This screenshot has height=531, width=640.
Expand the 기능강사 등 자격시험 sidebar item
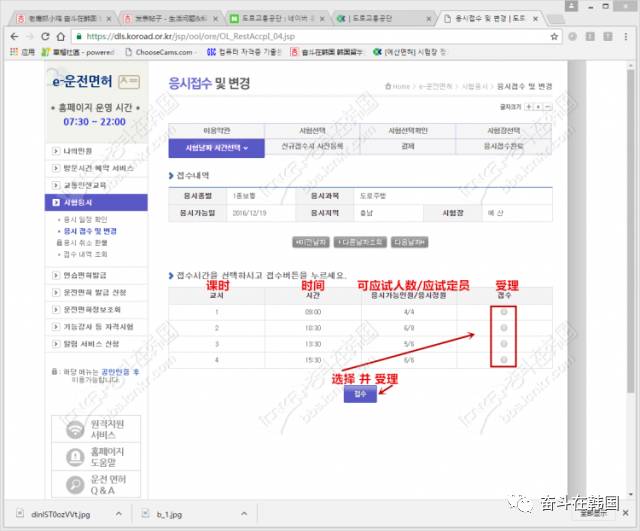(96, 327)
